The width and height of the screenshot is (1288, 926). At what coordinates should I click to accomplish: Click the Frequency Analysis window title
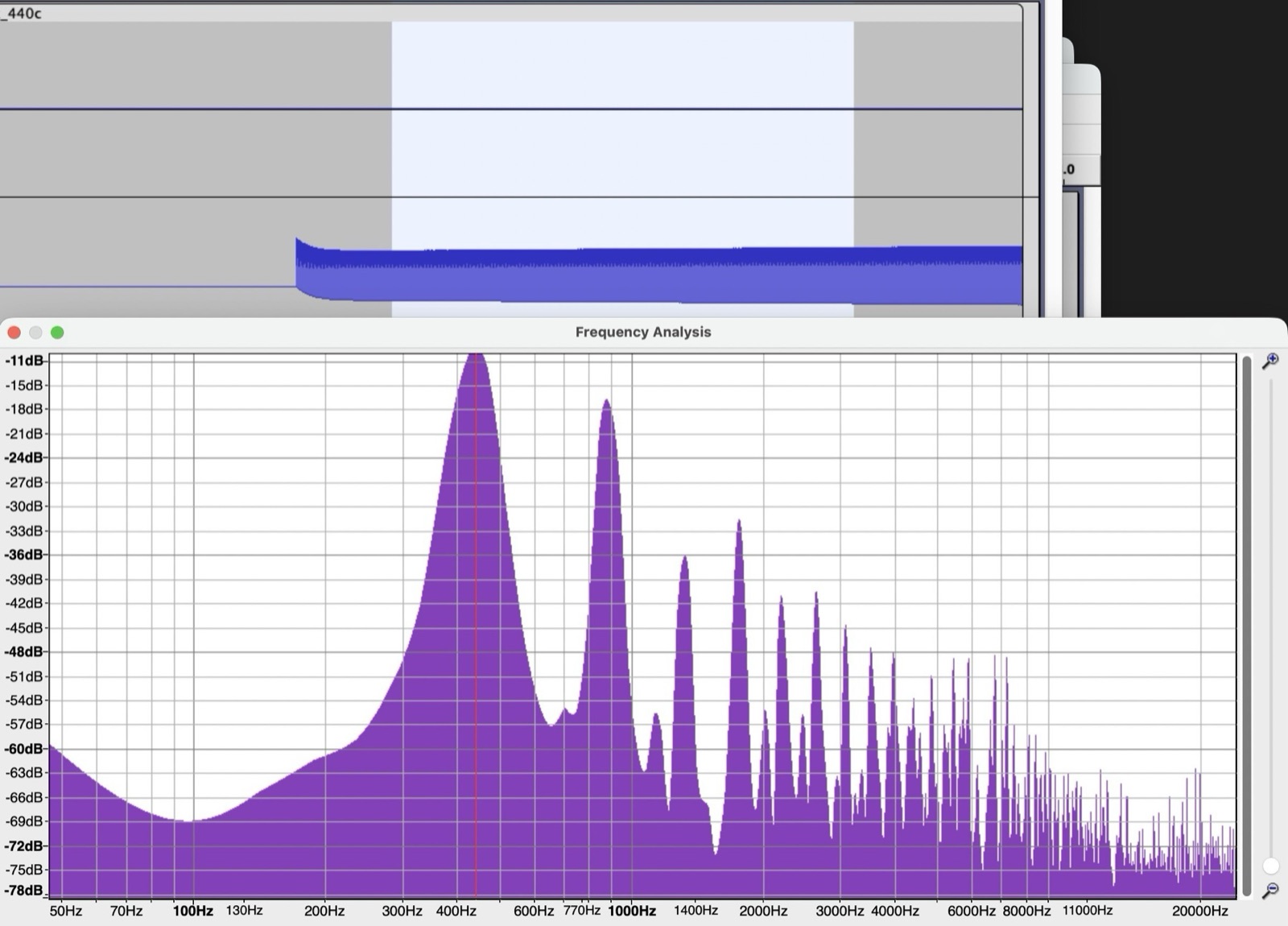click(x=643, y=332)
